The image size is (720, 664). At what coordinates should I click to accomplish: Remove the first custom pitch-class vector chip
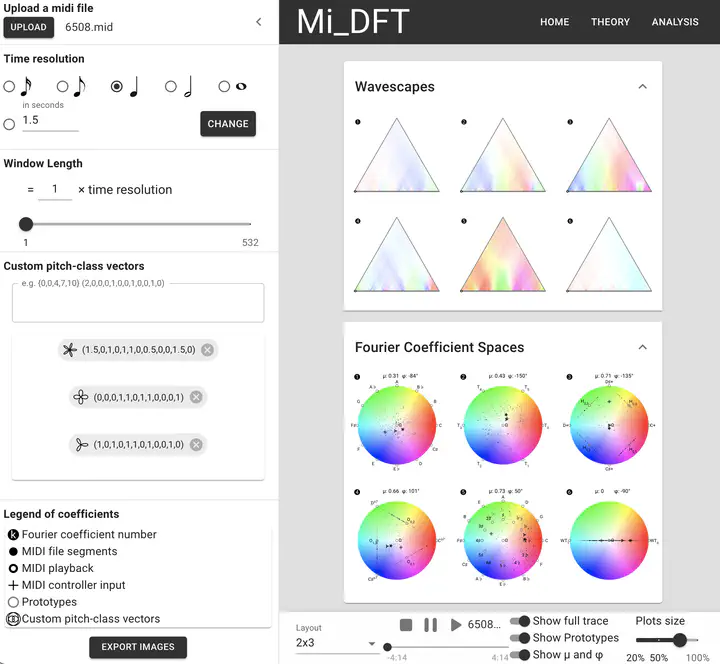tap(207, 350)
